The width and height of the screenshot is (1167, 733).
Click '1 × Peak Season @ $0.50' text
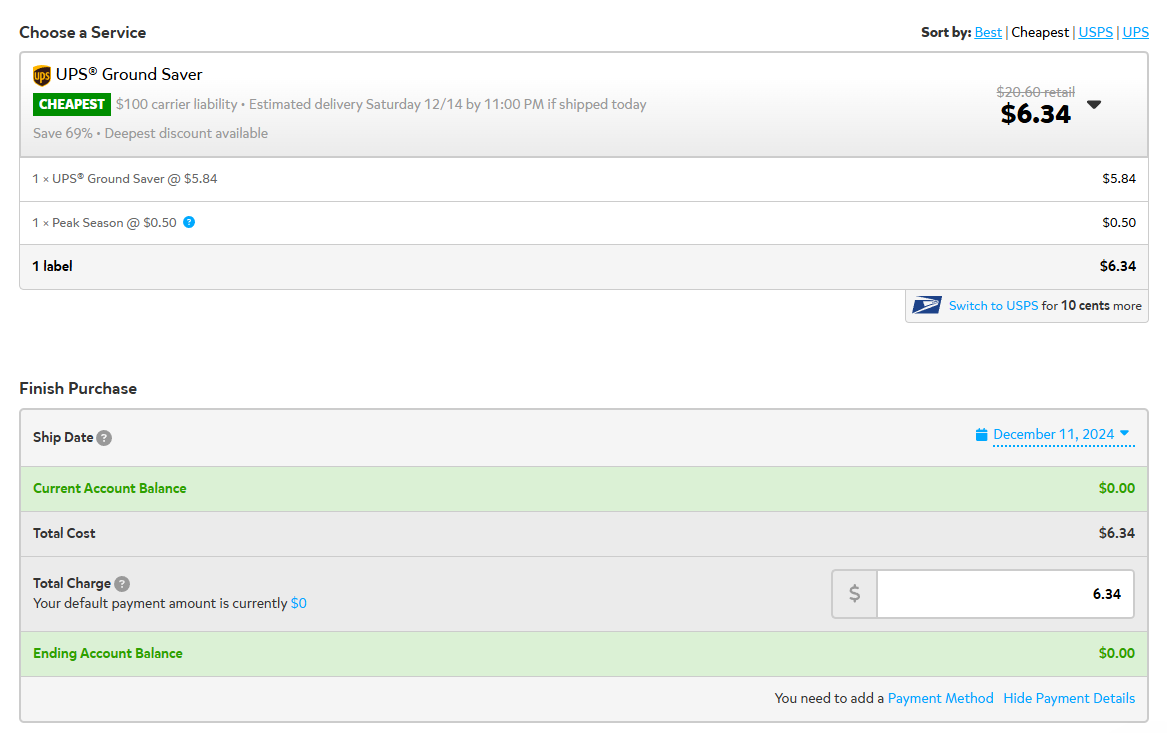104,223
